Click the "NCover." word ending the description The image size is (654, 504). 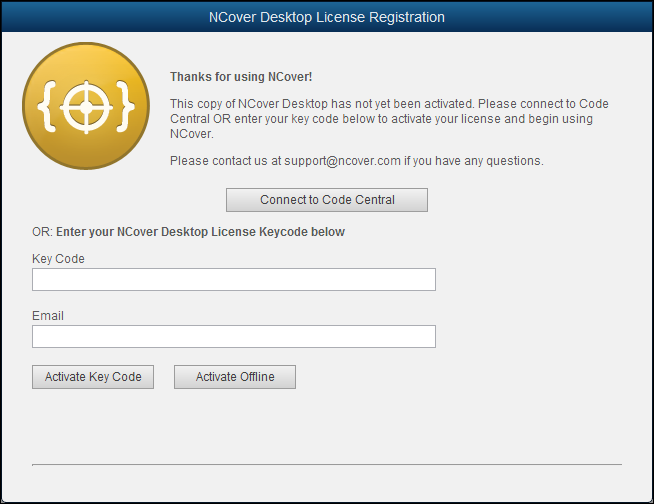coord(192,133)
